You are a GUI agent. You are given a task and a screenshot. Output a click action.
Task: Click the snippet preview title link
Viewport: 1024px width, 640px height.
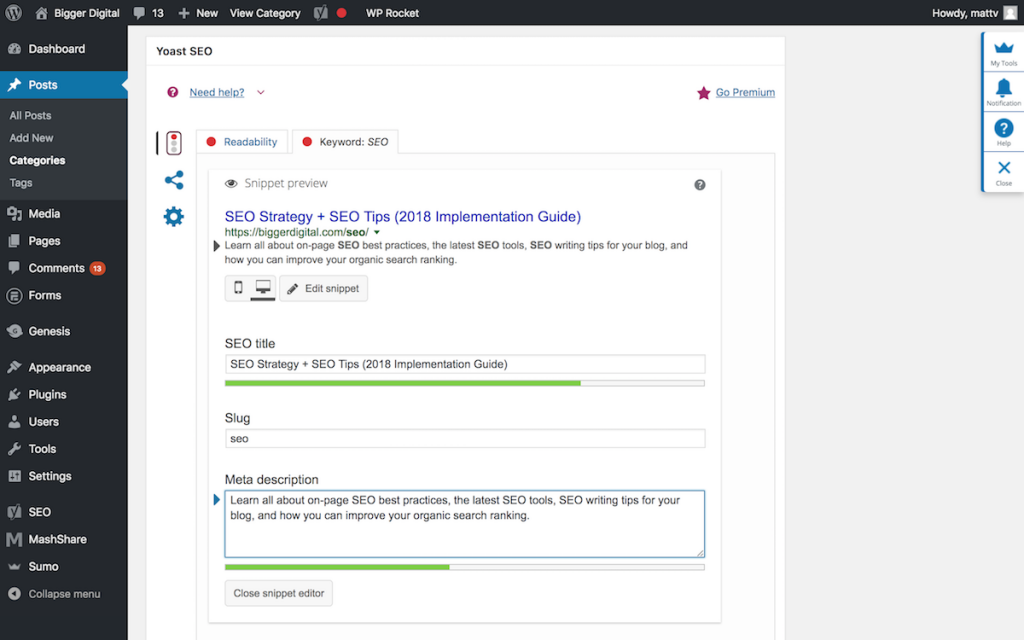coord(403,217)
